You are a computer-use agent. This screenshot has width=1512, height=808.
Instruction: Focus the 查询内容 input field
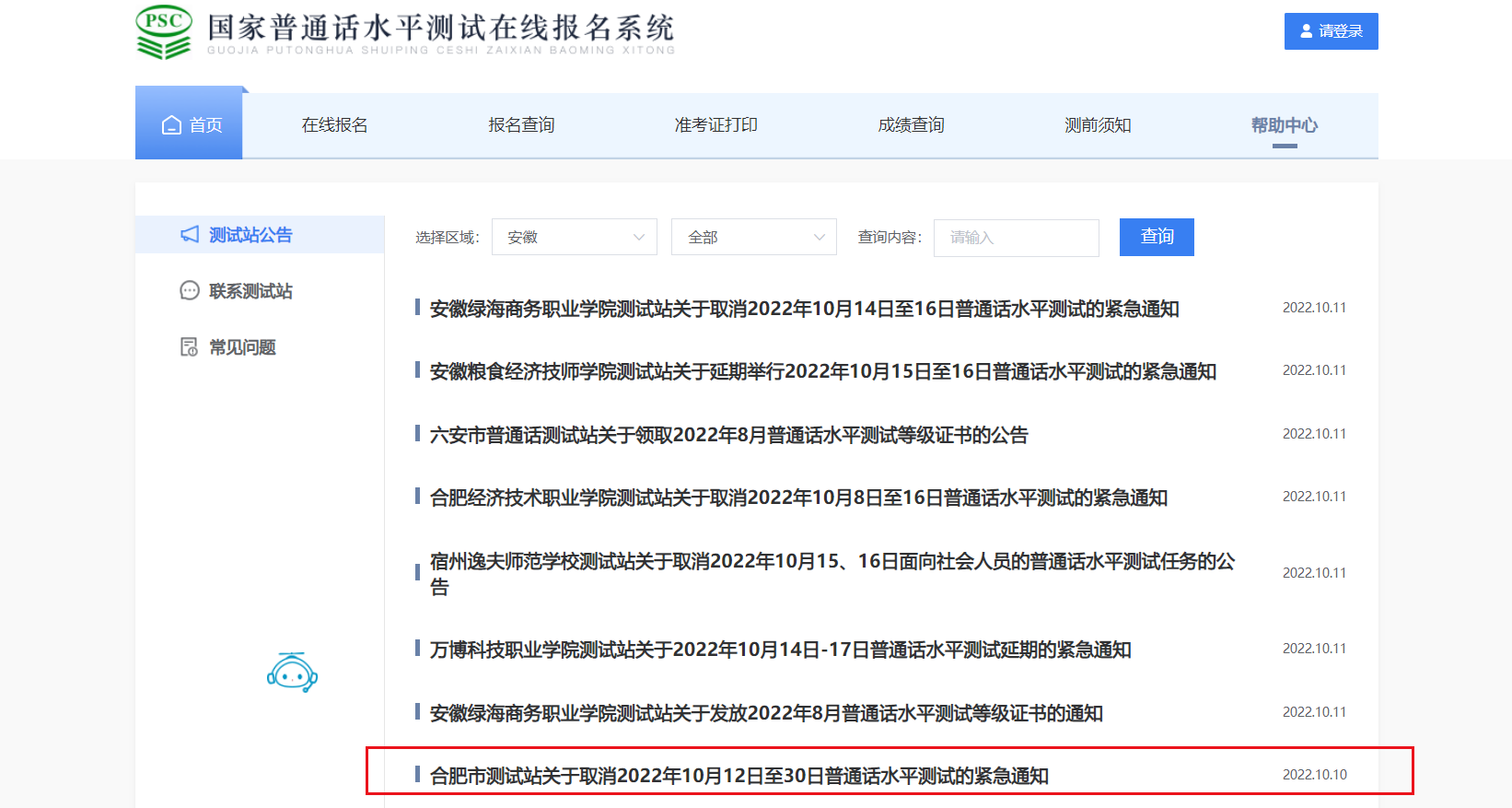point(1017,238)
